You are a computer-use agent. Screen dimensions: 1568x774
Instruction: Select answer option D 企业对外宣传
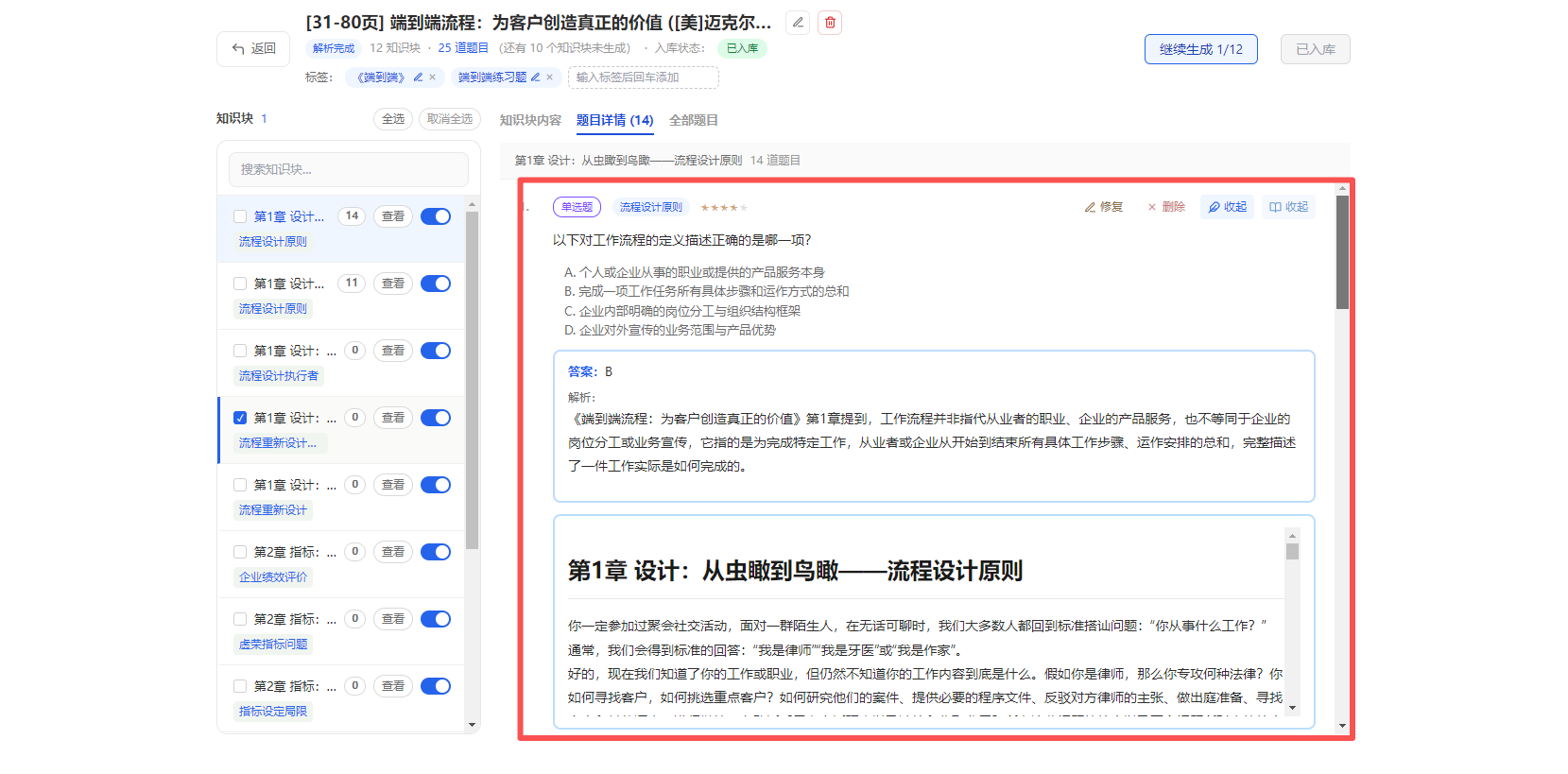[x=670, y=330]
